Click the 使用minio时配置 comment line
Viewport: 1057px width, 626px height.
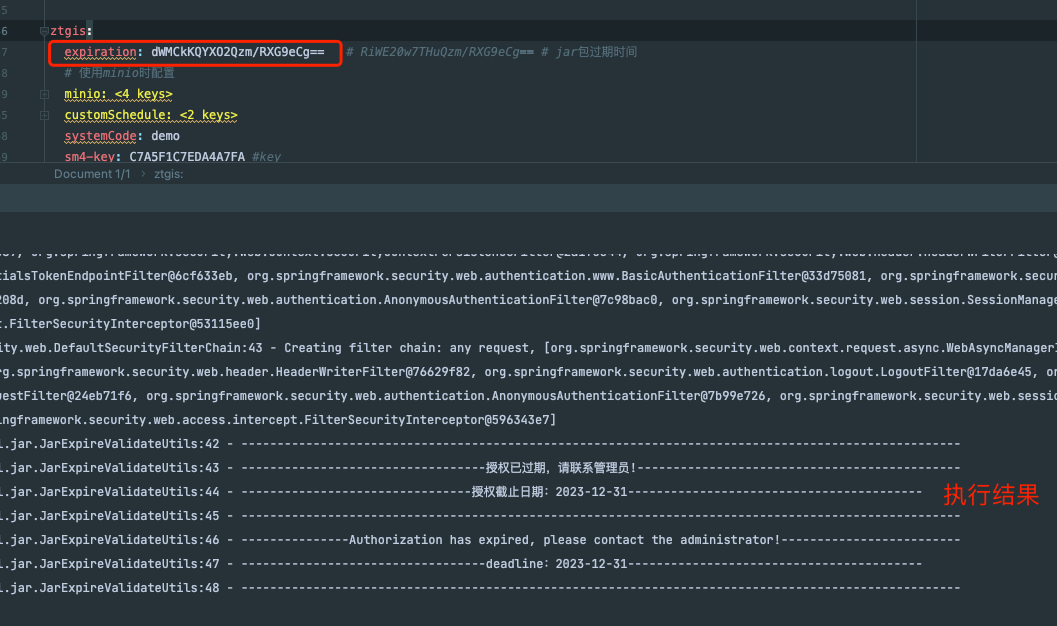click(x=119, y=73)
